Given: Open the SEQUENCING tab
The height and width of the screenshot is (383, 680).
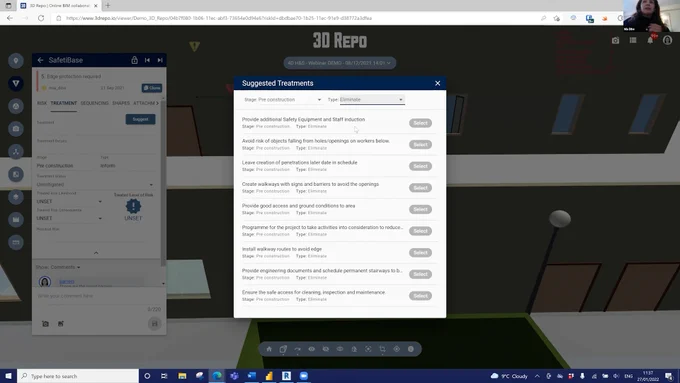Looking at the screenshot, I should point(95,103).
